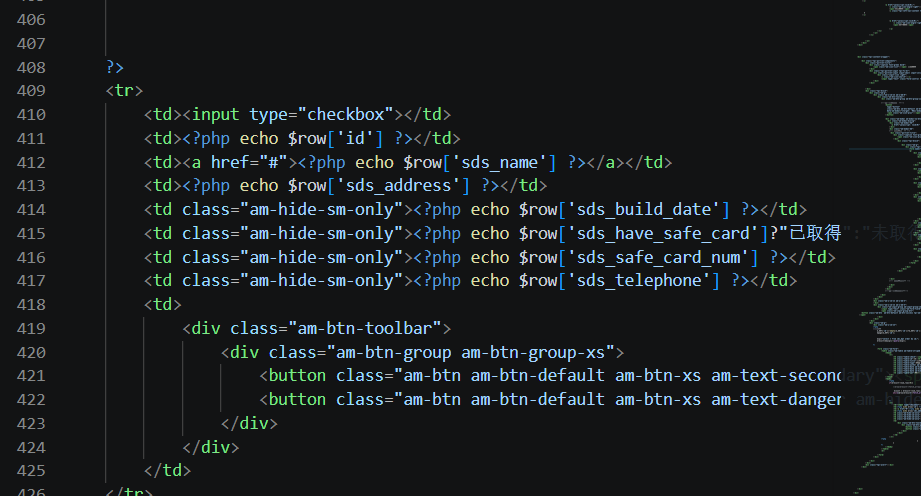The image size is (921, 496).
Task: Click line number 418 in gutter
Action: (31, 305)
